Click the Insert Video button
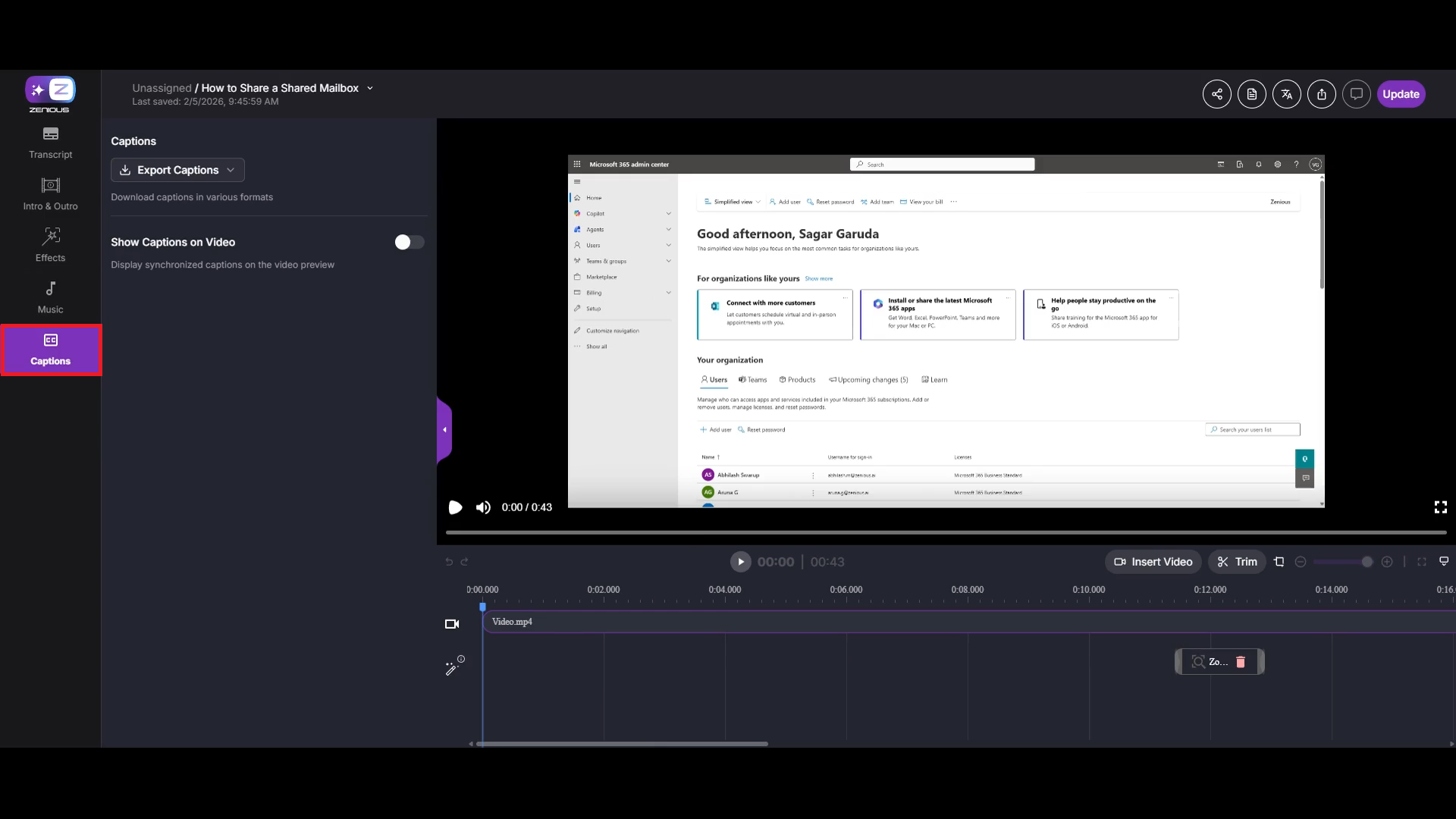 tap(1153, 562)
